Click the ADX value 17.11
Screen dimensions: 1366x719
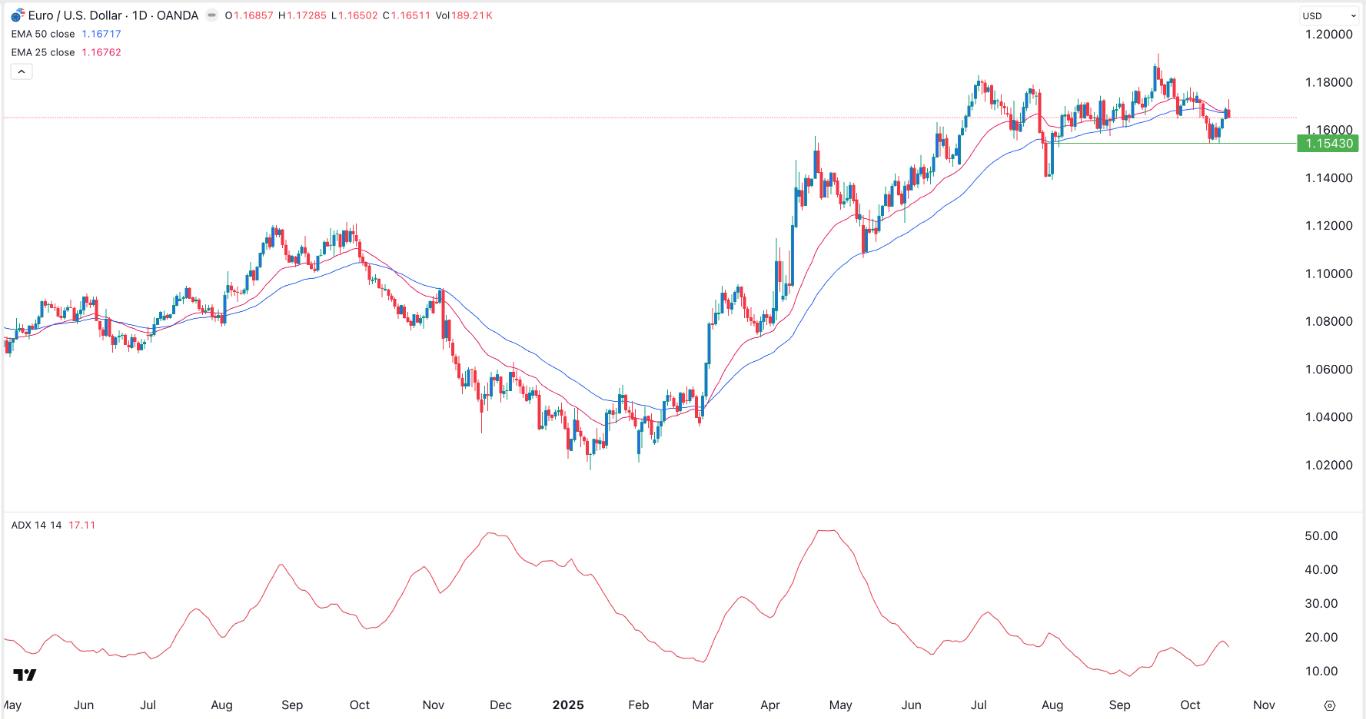click(80, 525)
